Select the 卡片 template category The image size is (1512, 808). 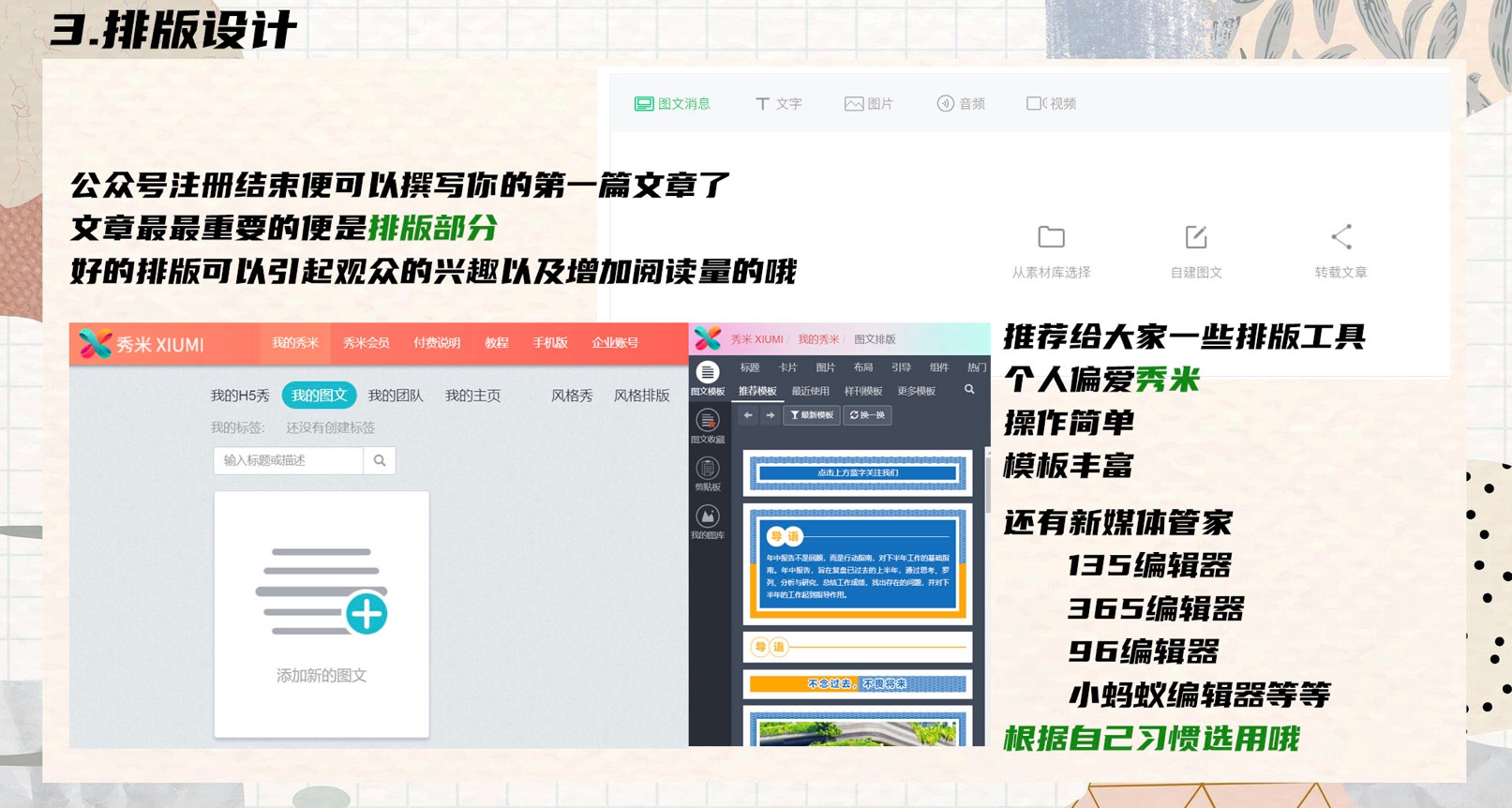tap(787, 367)
